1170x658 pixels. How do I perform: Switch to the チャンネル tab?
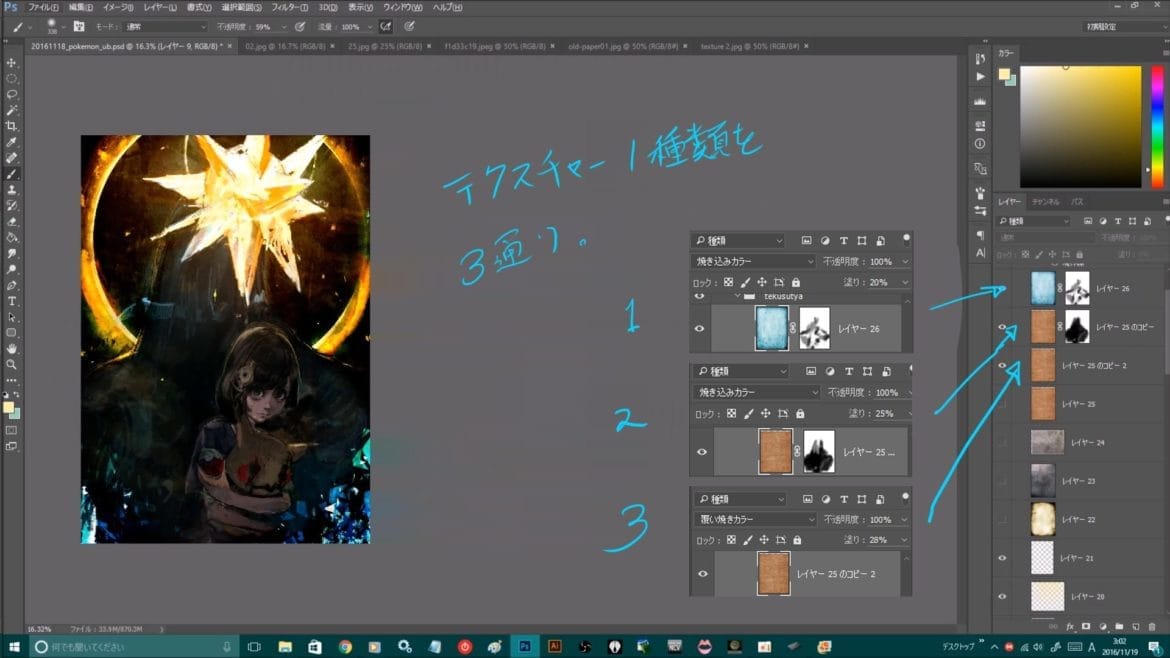(x=1046, y=201)
